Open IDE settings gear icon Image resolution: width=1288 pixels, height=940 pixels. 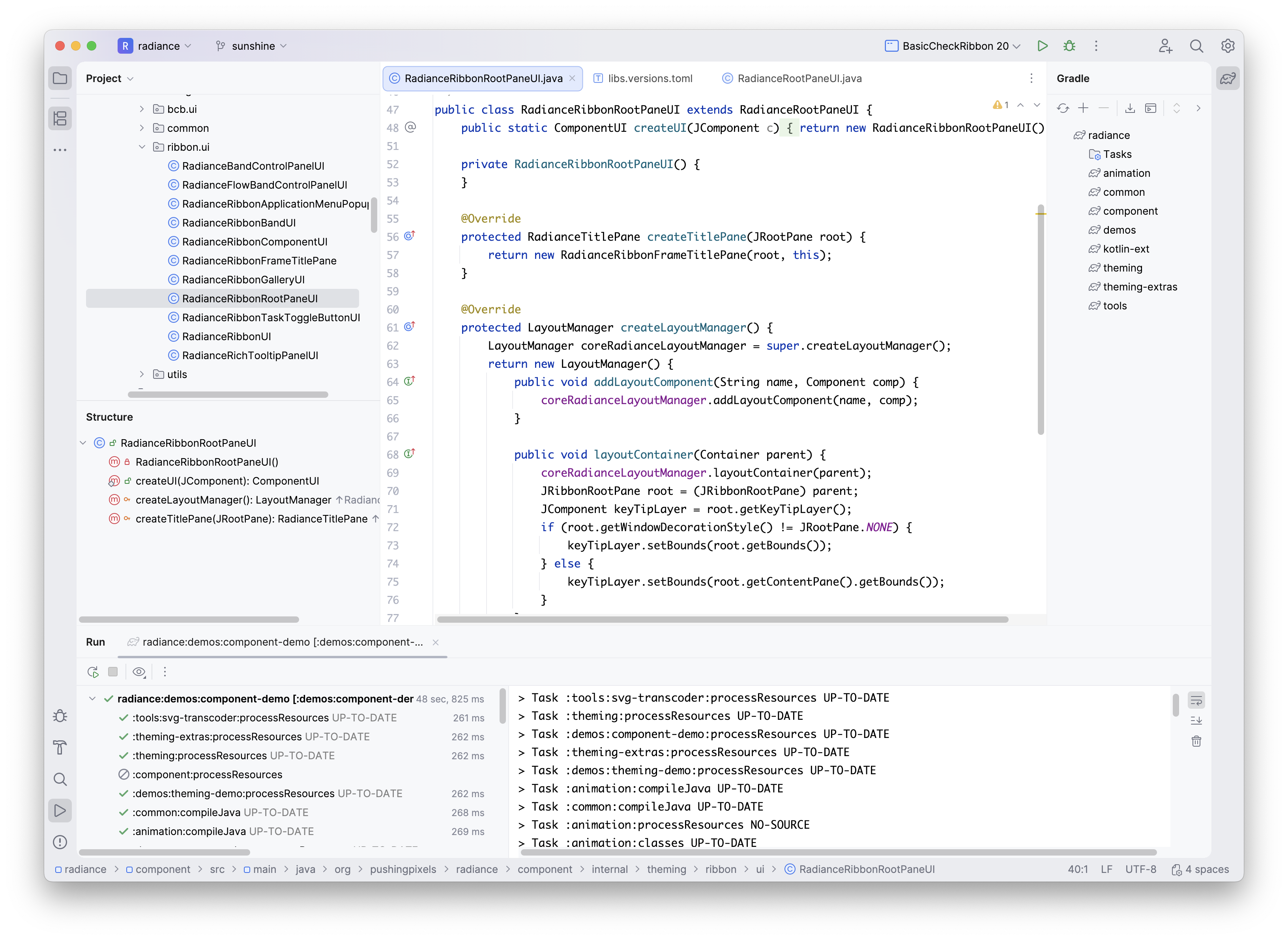point(1228,46)
